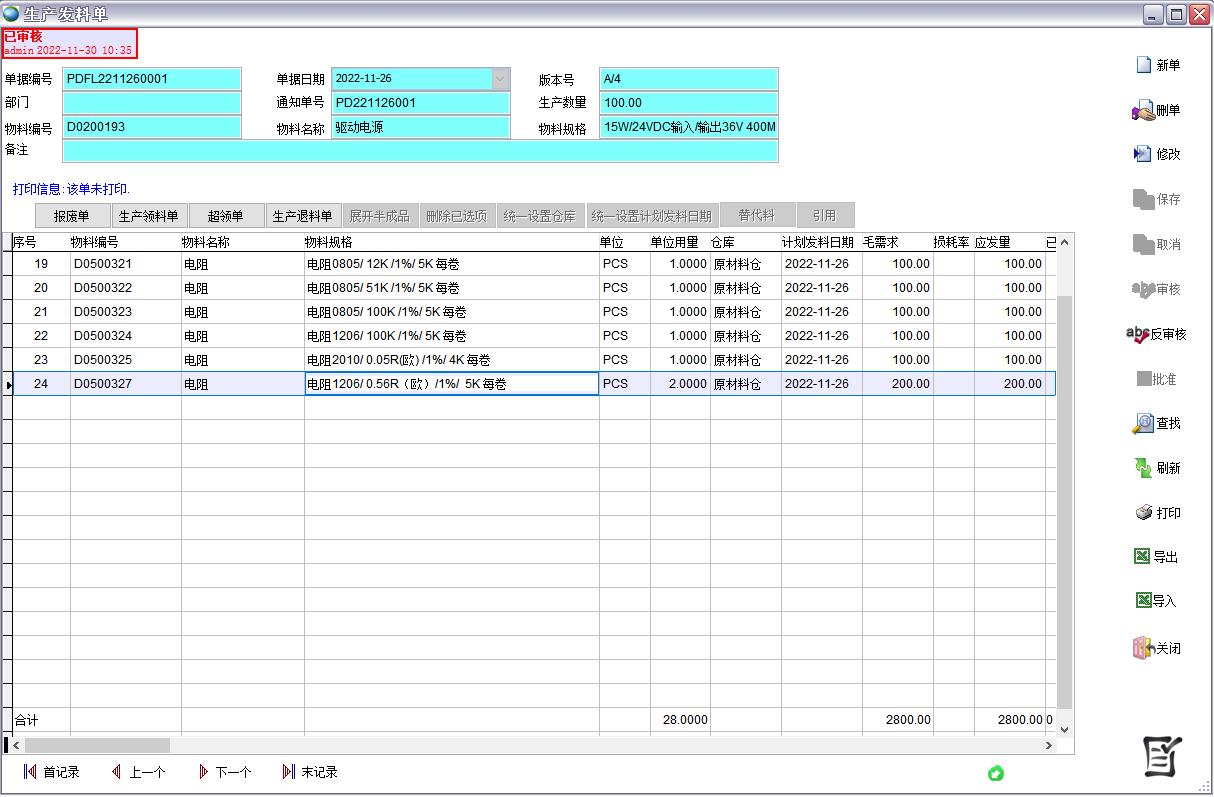Open the 报废单 tab button
Image resolution: width=1214 pixels, height=797 pixels.
[x=72, y=216]
